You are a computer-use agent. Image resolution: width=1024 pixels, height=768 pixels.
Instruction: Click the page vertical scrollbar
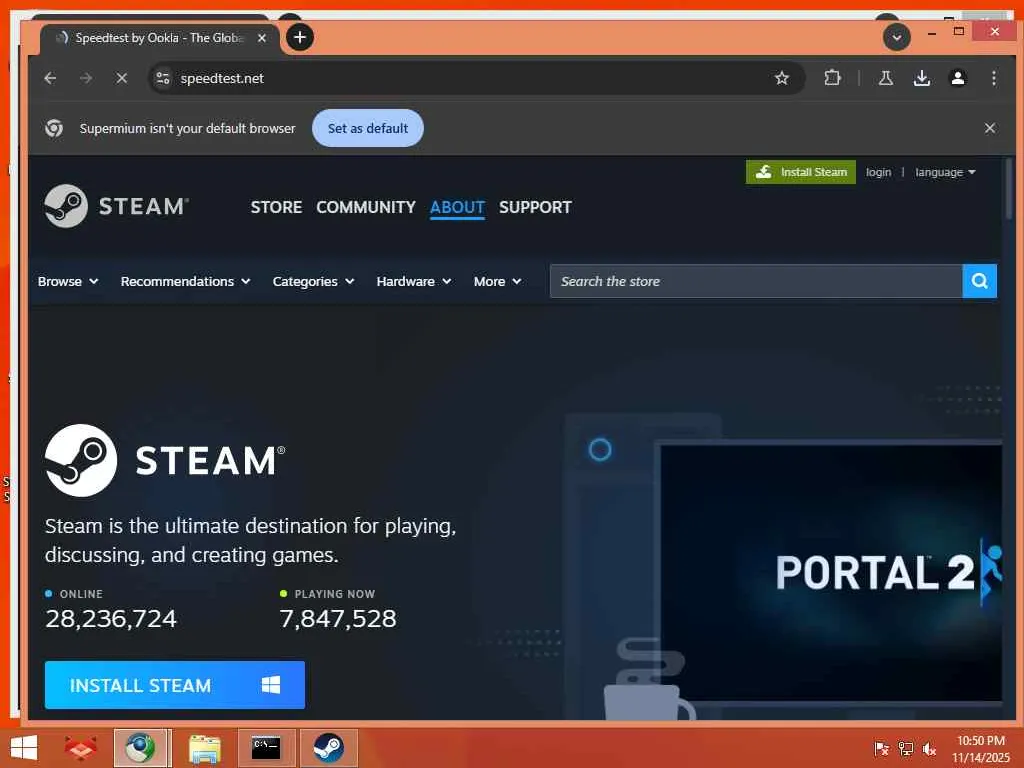click(x=1009, y=188)
